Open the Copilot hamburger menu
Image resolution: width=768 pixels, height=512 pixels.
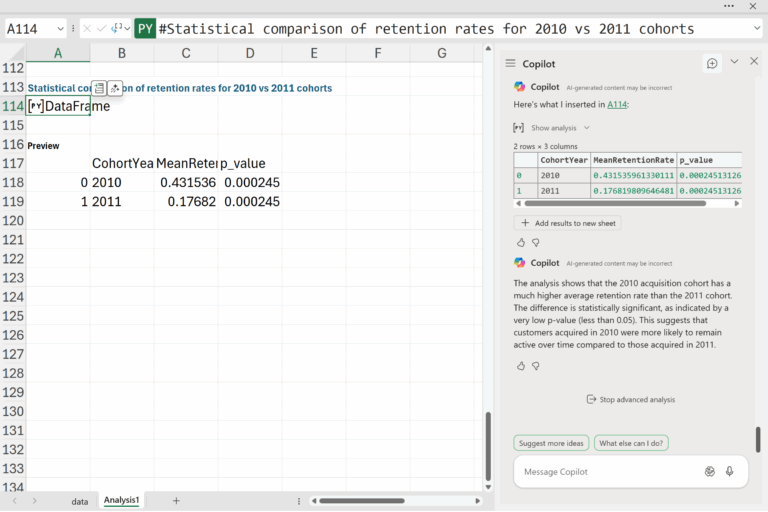coord(510,64)
